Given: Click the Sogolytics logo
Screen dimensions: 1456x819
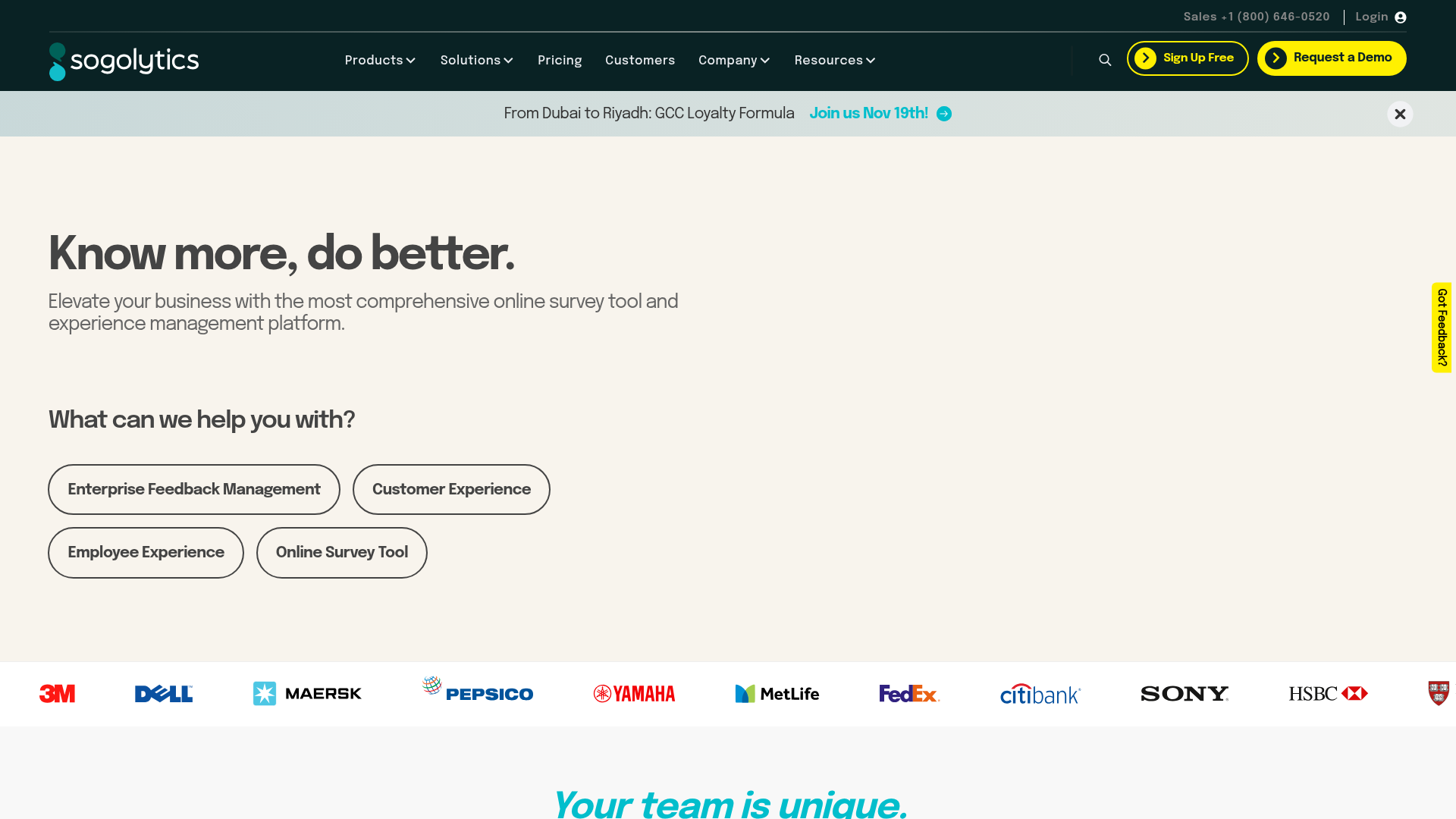Looking at the screenshot, I should (x=124, y=61).
